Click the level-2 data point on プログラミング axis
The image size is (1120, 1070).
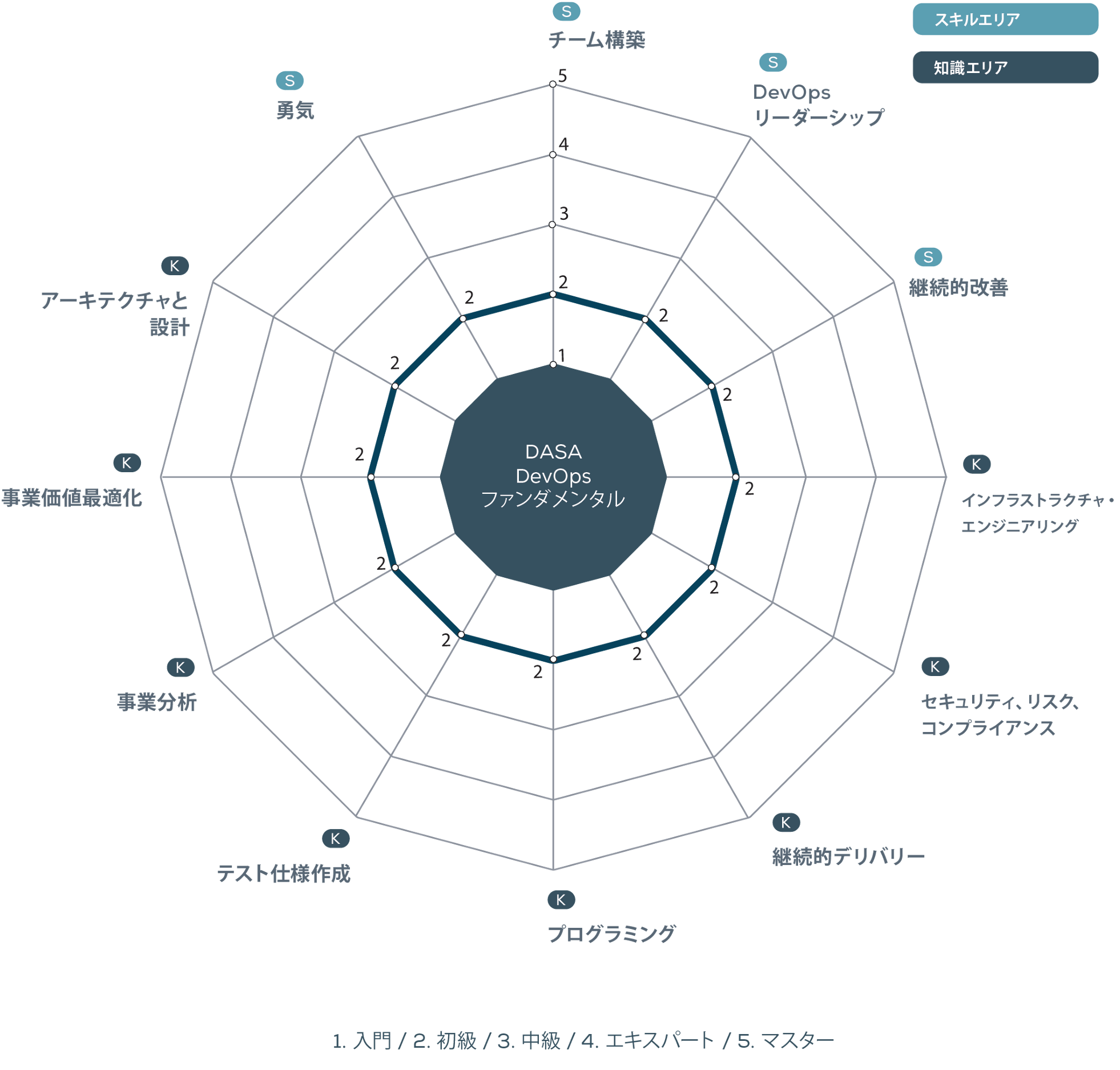click(553, 659)
